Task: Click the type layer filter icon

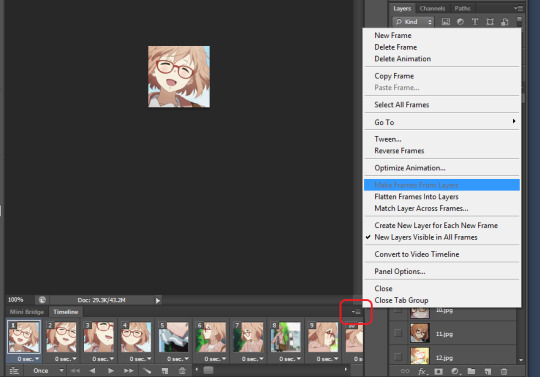Action: 475,22
